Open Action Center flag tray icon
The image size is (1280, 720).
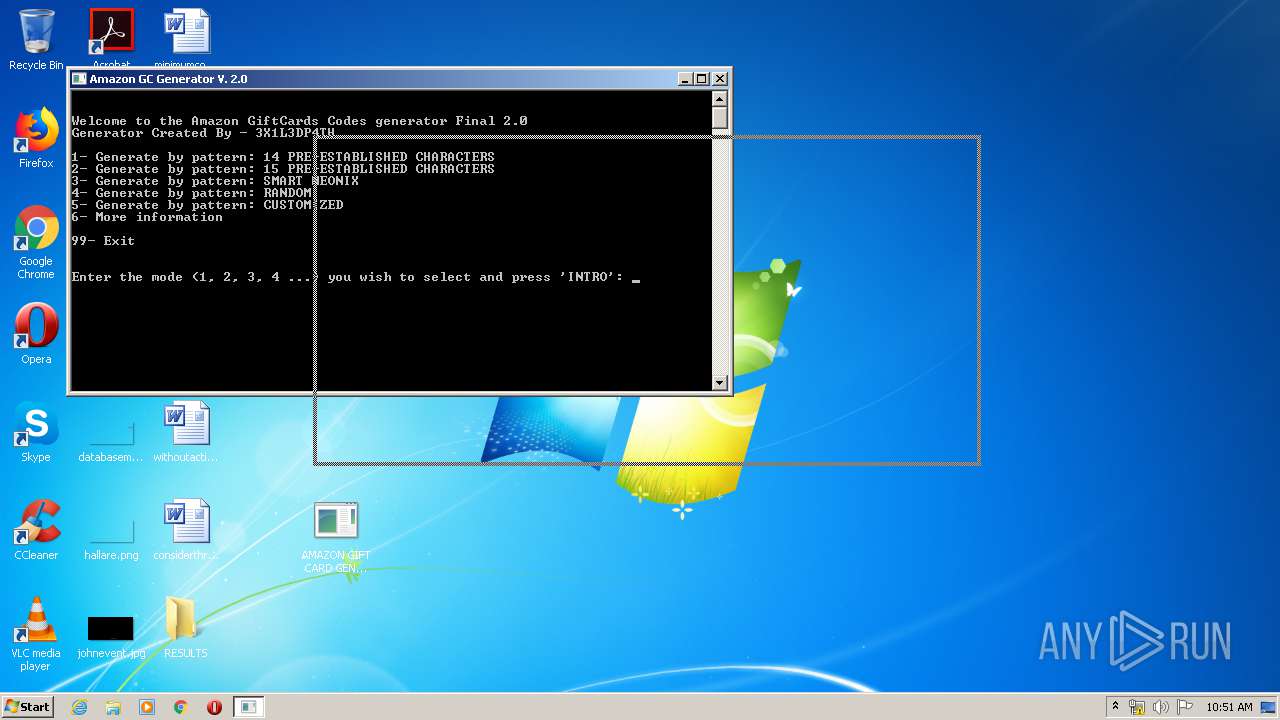(1184, 707)
